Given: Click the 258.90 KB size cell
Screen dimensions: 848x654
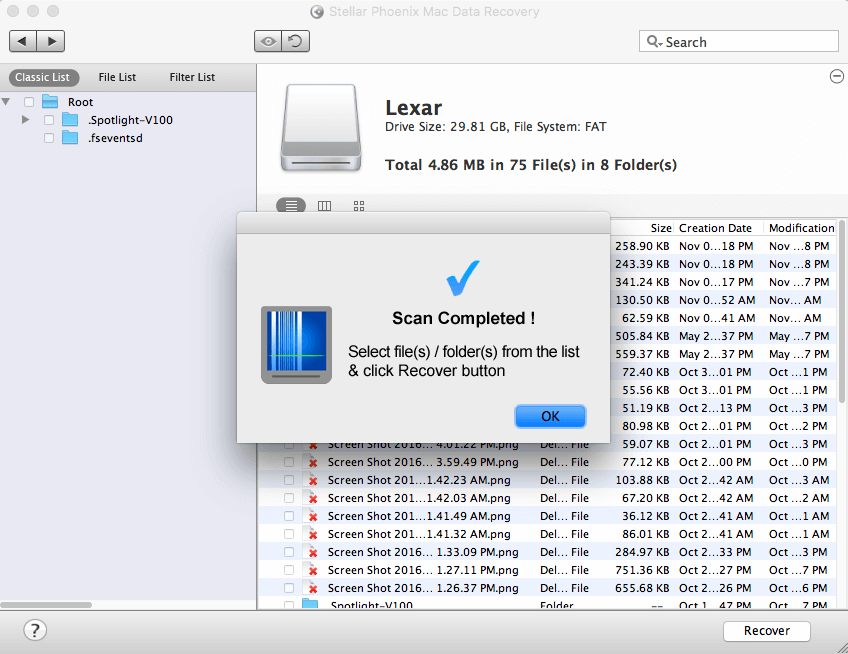Looking at the screenshot, I should [x=642, y=246].
